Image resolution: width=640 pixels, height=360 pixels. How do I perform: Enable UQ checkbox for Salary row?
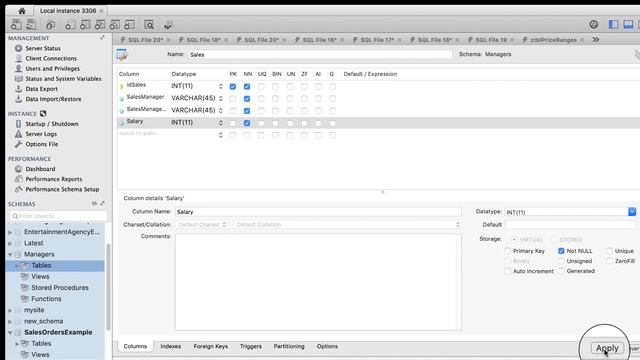[x=261, y=123]
